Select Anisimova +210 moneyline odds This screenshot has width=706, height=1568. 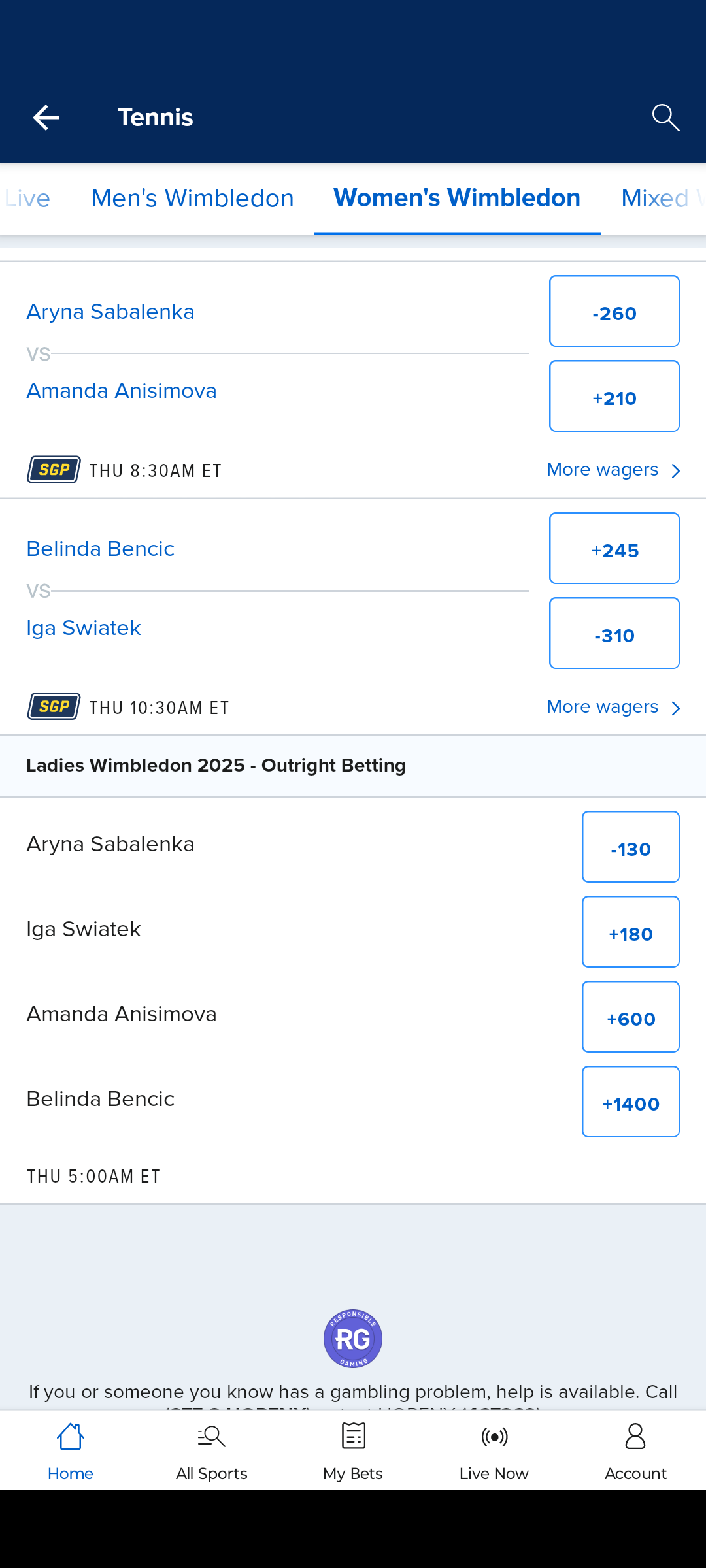point(614,397)
